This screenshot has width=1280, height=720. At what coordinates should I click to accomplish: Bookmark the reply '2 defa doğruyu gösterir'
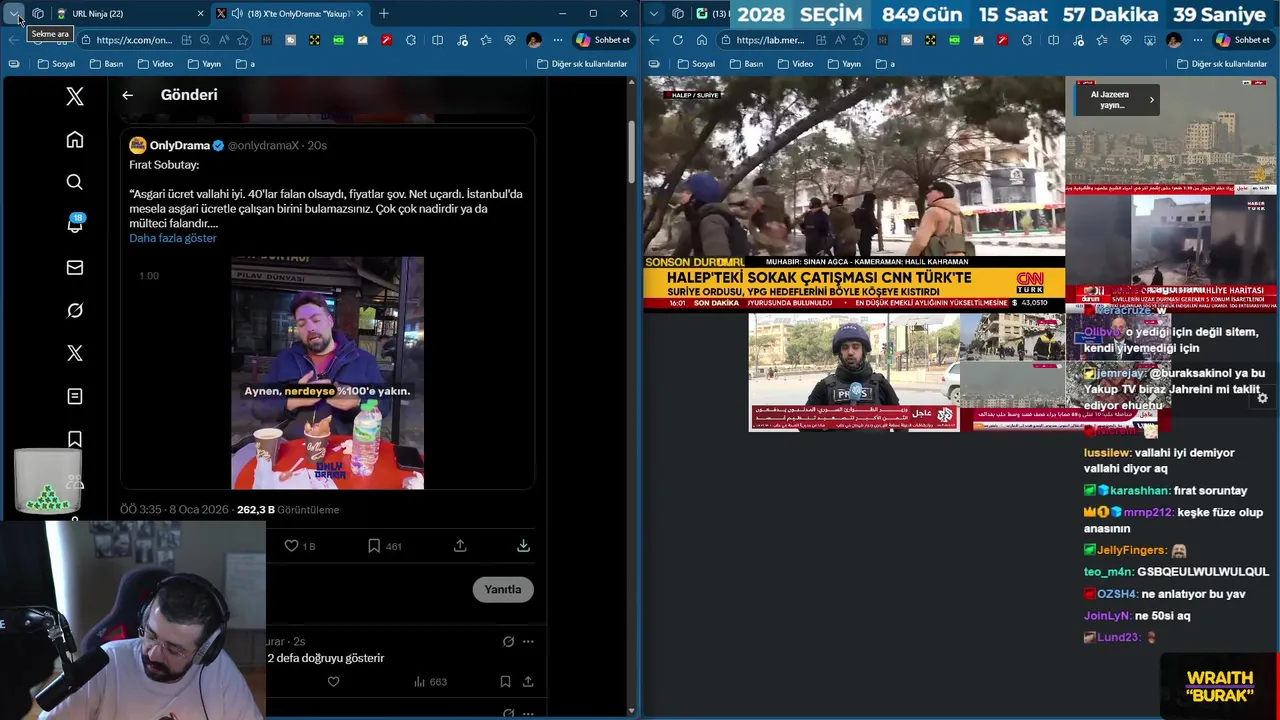(505, 682)
